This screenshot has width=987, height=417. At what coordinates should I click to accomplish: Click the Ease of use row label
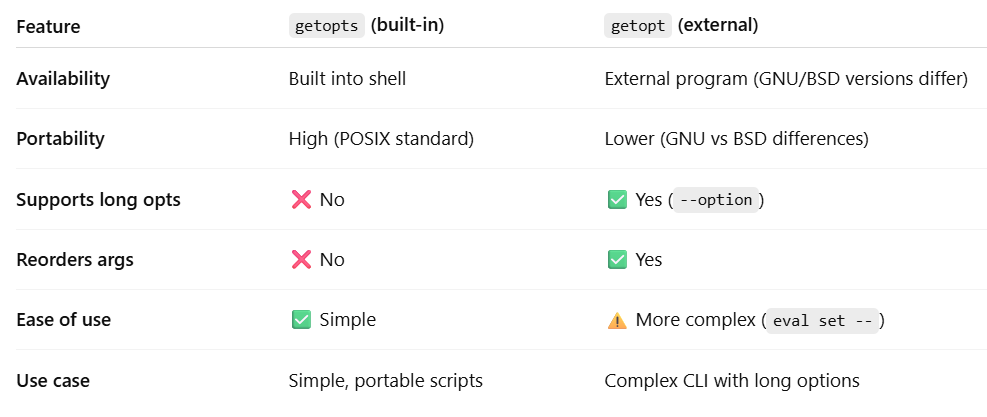[64, 319]
